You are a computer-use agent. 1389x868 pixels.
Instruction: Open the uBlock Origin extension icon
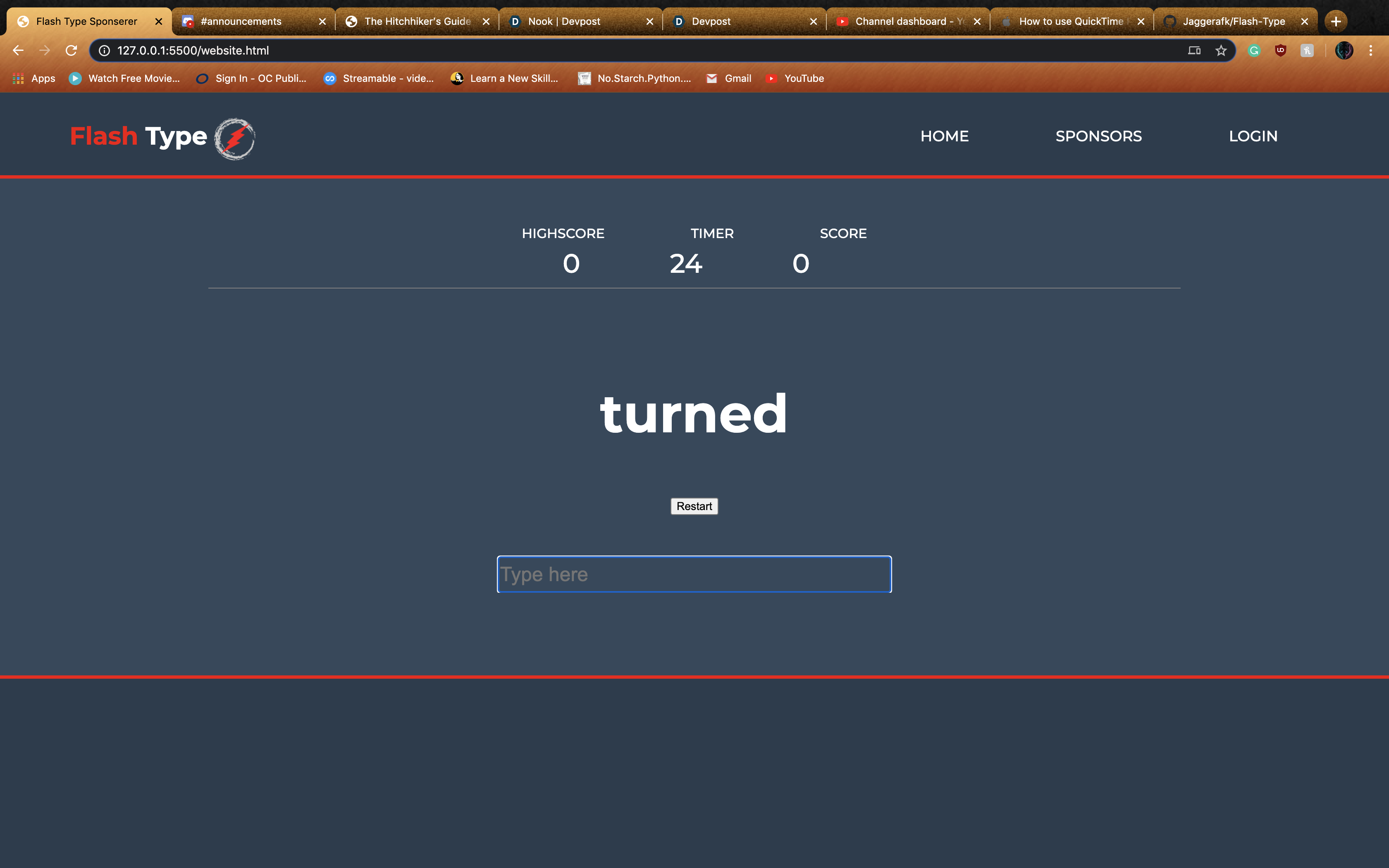(x=1281, y=50)
